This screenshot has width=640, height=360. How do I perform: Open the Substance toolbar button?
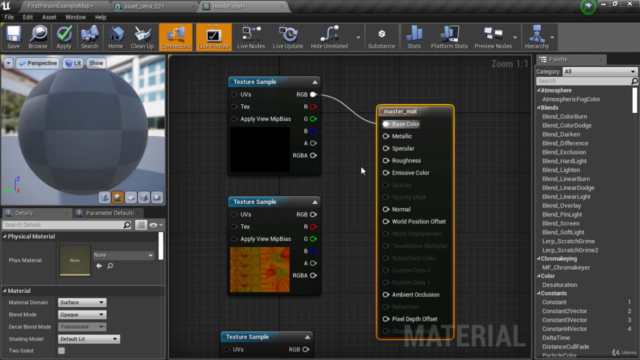tap(381, 37)
